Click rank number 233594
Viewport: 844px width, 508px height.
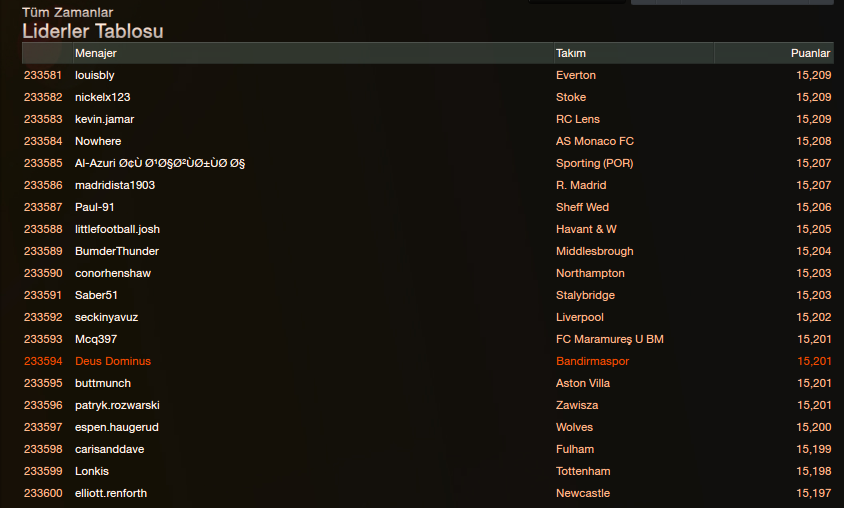pyautogui.click(x=43, y=362)
